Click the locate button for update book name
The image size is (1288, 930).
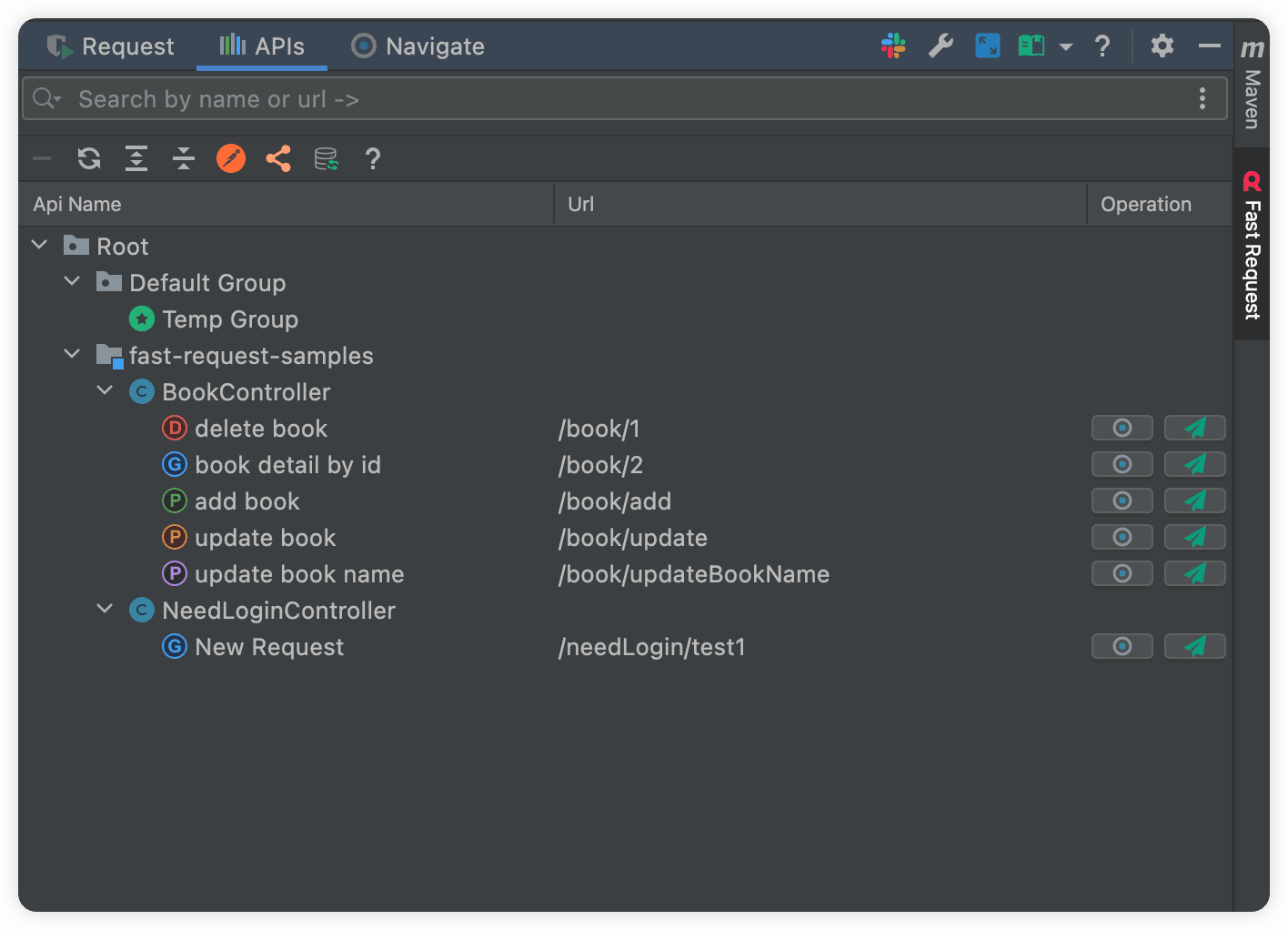point(1122,573)
